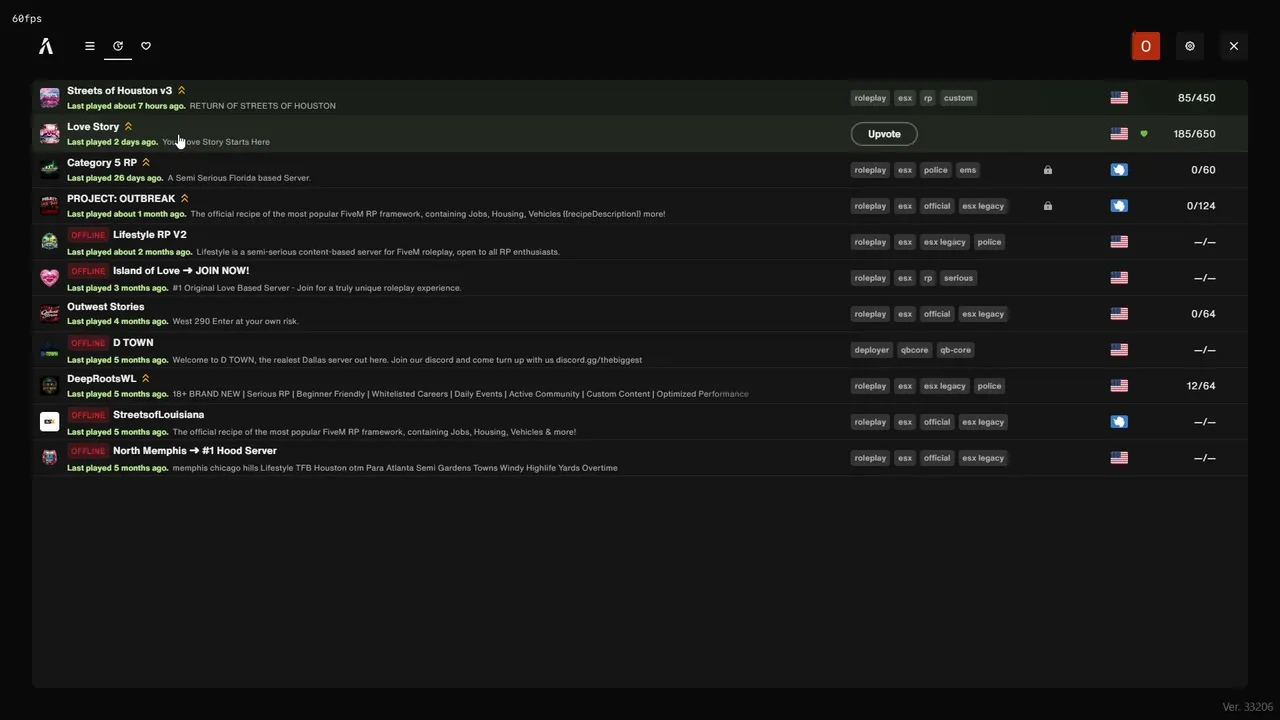Click the Streets of Houston v3 server icon
This screenshot has height=720, width=1280.
coord(49,98)
